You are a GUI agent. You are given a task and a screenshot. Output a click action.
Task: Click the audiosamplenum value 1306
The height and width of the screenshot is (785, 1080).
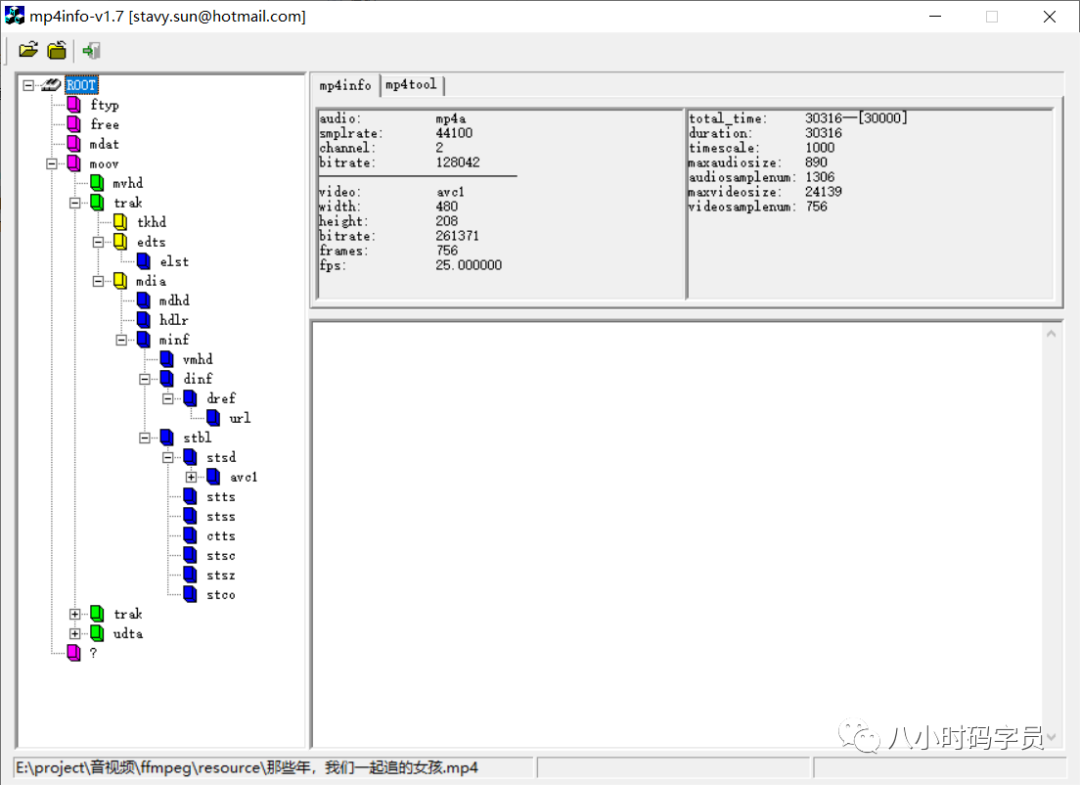(x=820, y=177)
